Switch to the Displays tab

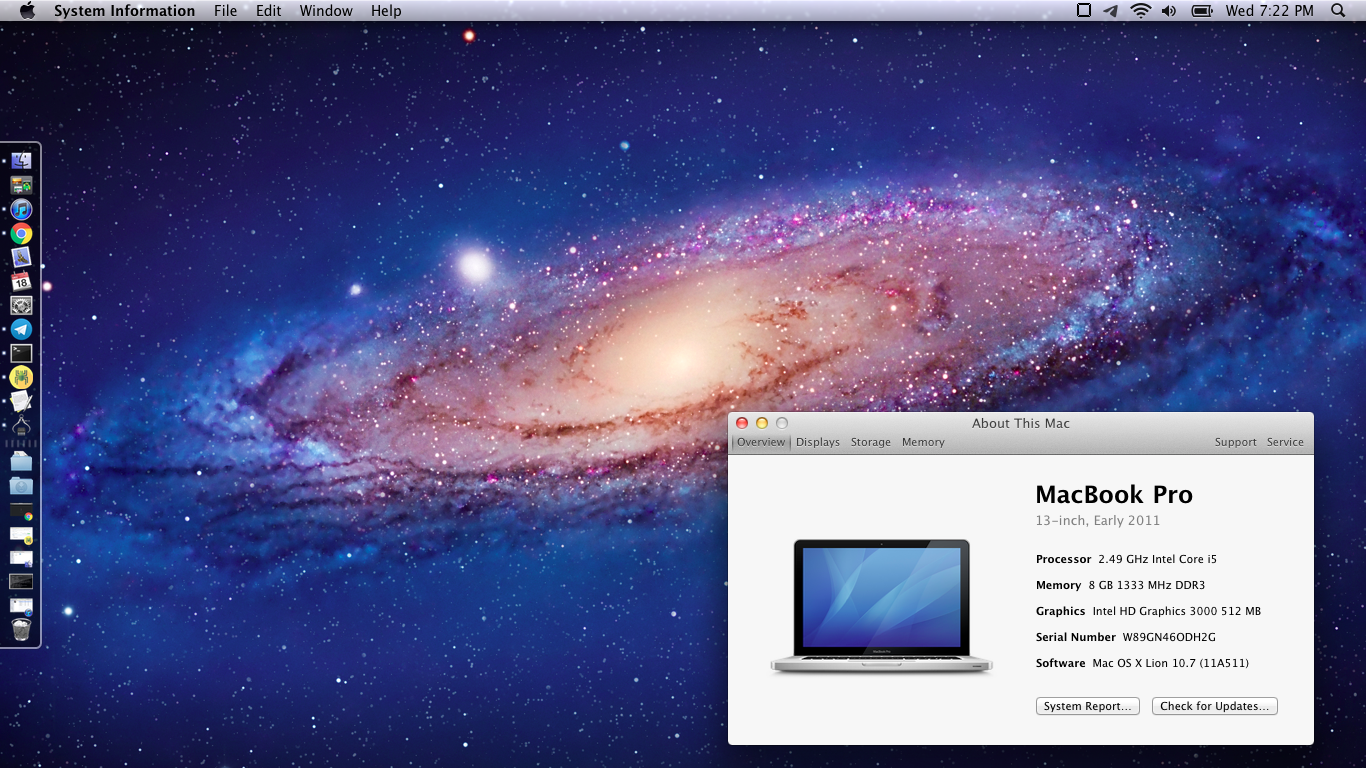[818, 442]
